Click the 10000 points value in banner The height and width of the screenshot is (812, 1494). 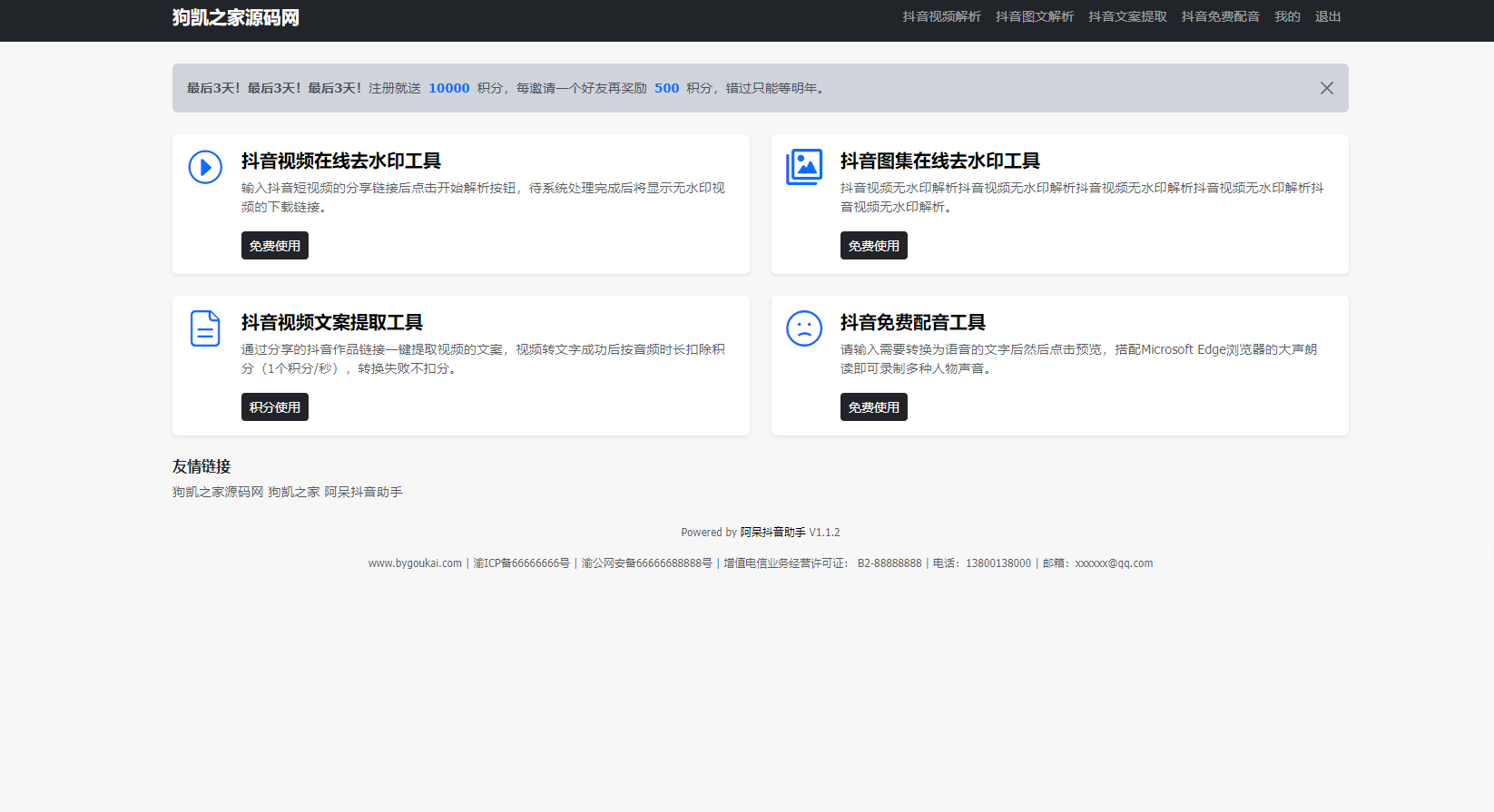[449, 88]
